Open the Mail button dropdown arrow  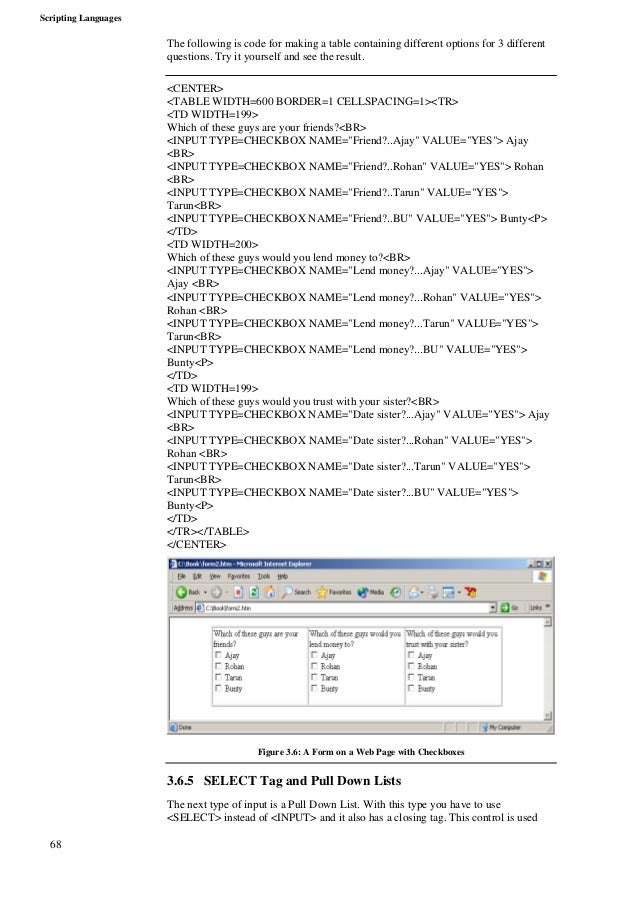[x=423, y=593]
